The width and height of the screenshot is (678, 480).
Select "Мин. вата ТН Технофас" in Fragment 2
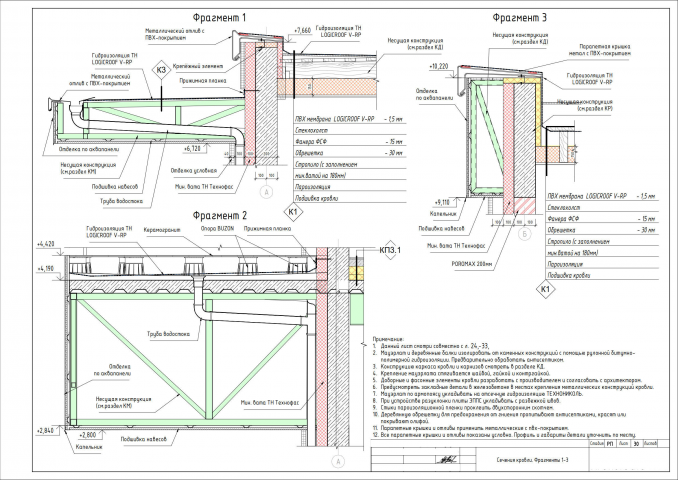(270, 403)
